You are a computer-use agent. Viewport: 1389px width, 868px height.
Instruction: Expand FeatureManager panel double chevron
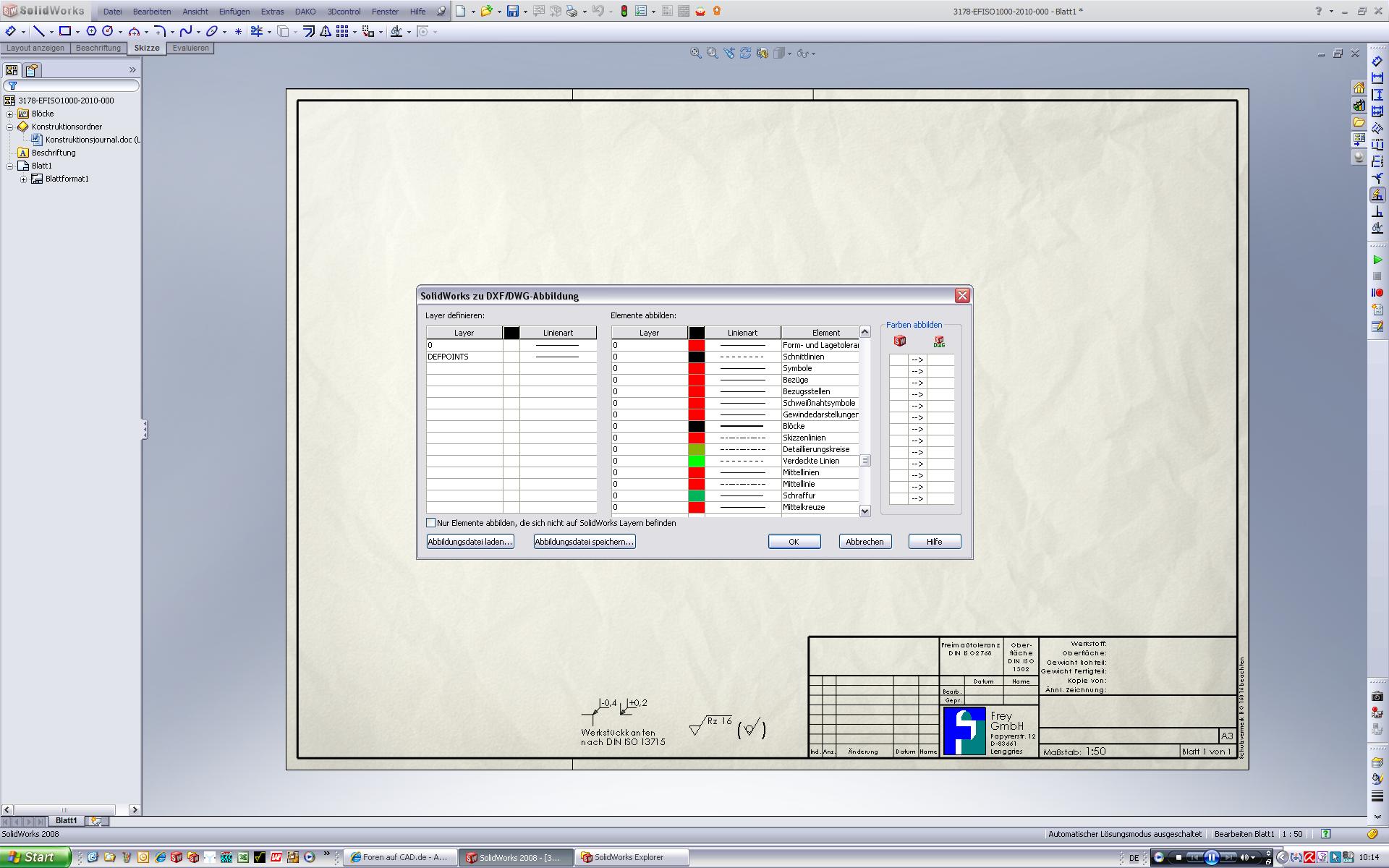pyautogui.click(x=132, y=70)
